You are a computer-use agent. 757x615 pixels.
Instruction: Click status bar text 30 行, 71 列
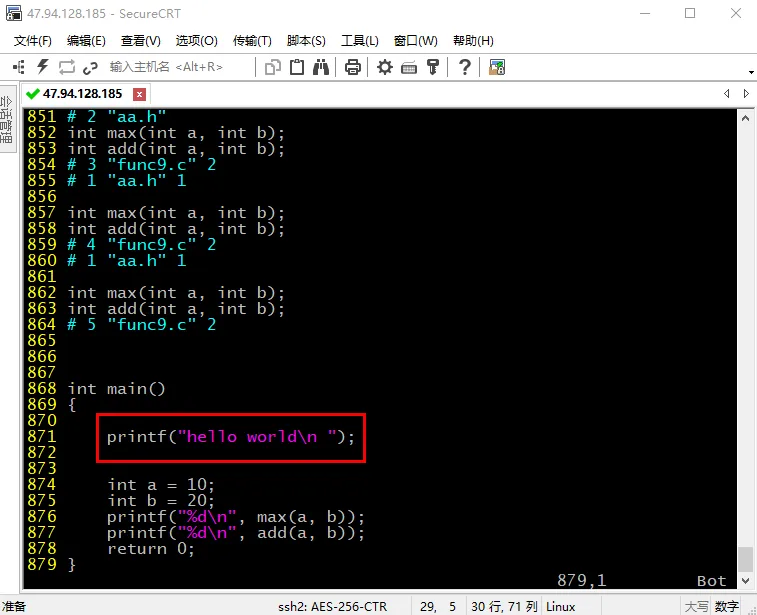coord(504,606)
